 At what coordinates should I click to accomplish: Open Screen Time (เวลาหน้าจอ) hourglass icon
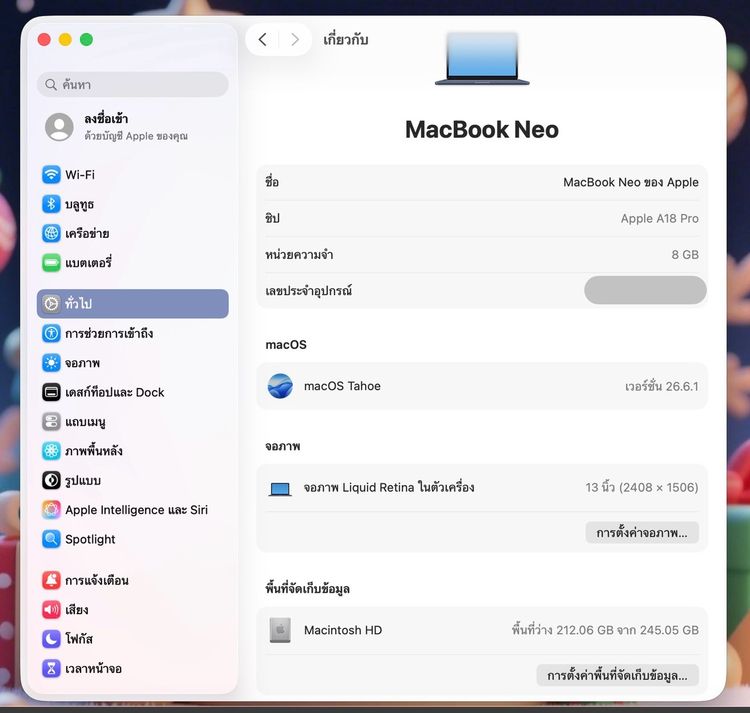coord(51,669)
